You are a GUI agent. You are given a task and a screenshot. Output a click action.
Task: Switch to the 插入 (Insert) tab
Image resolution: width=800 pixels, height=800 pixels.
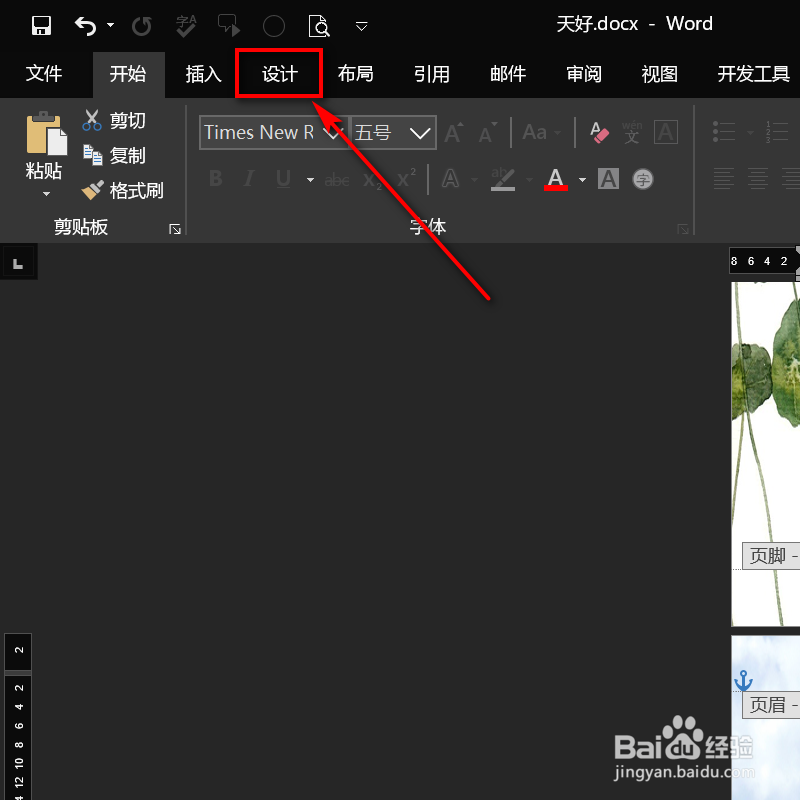coord(204,73)
